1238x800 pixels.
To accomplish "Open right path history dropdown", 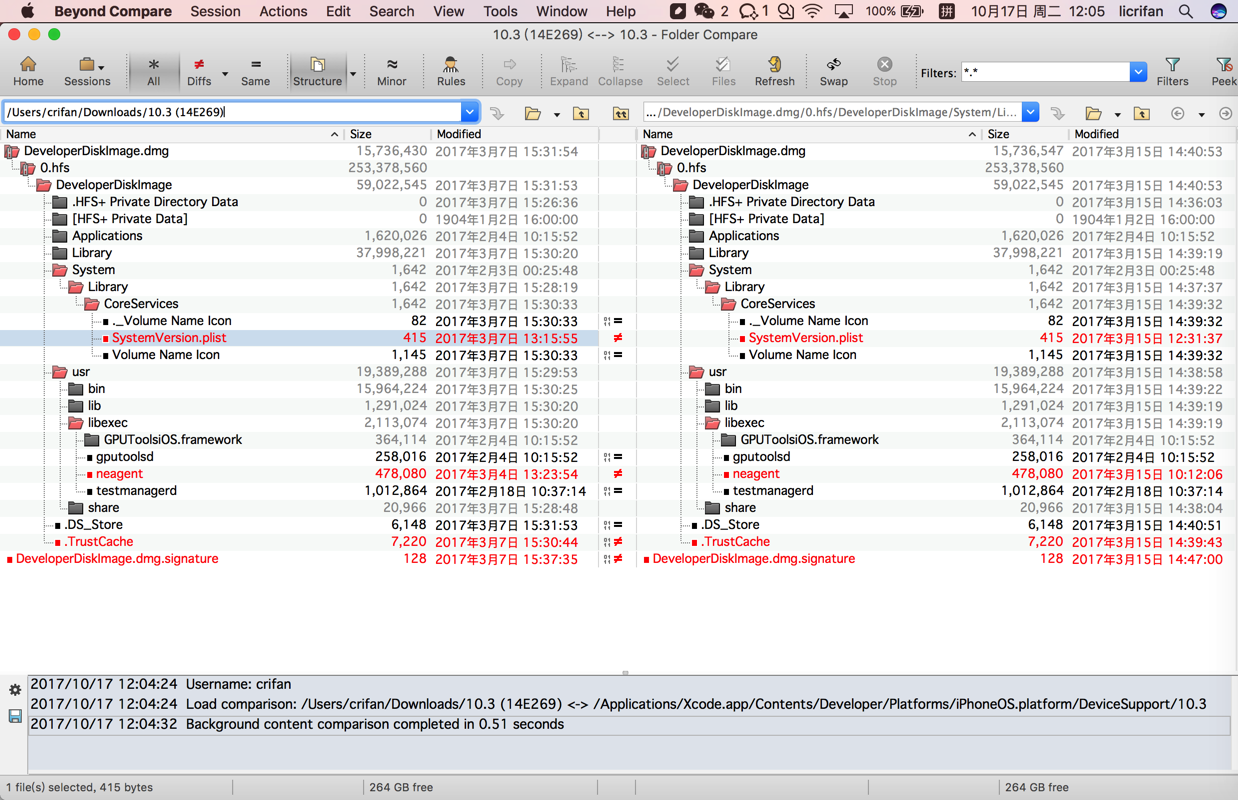I will coord(1030,112).
